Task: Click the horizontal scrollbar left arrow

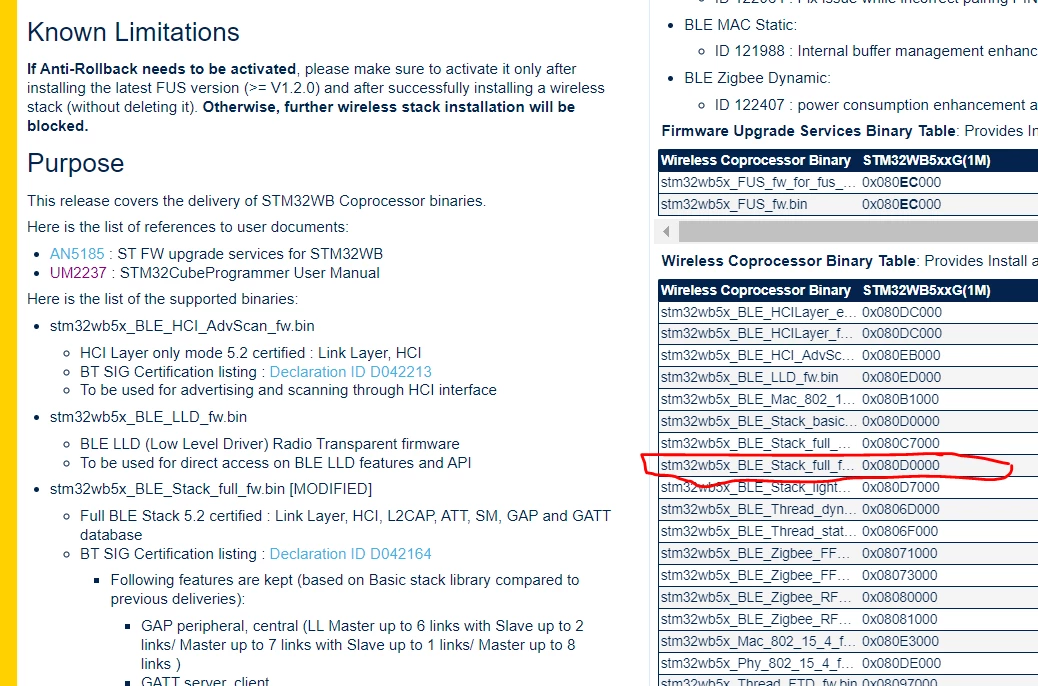Action: (x=666, y=231)
